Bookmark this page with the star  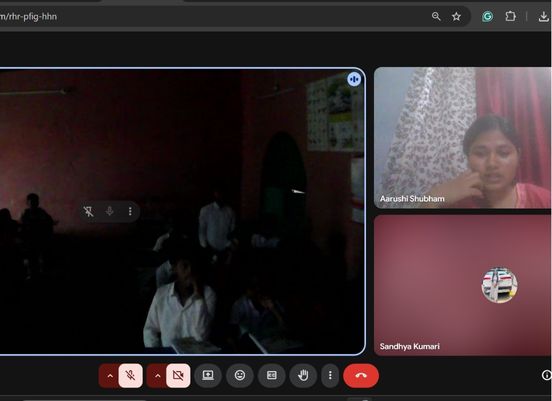point(456,16)
